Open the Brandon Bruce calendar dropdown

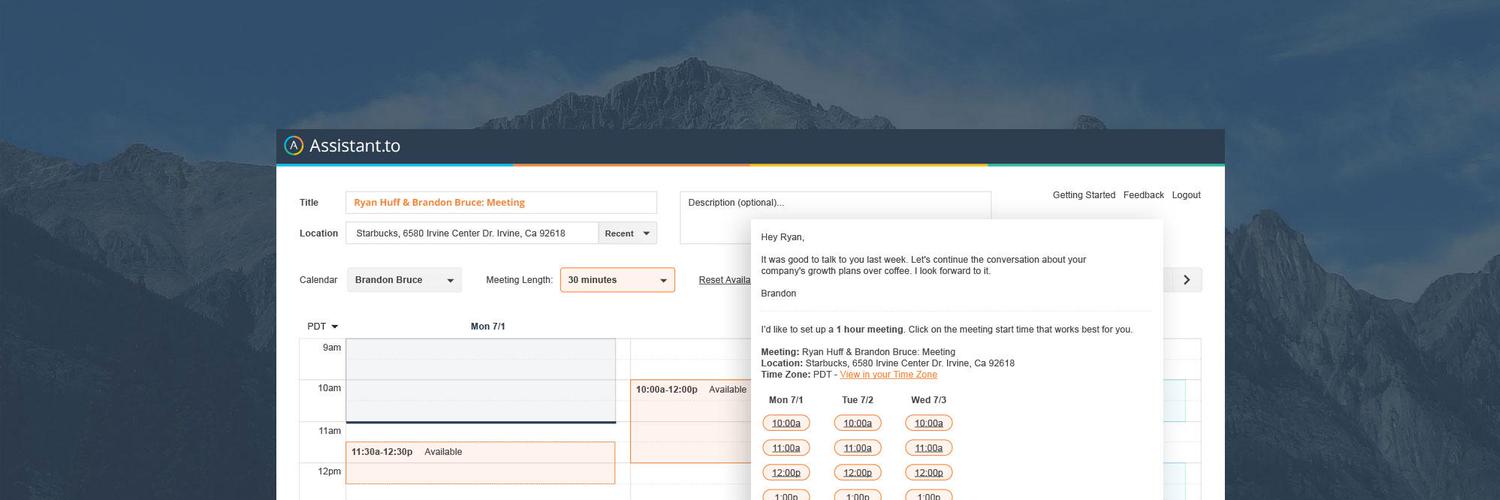[404, 280]
